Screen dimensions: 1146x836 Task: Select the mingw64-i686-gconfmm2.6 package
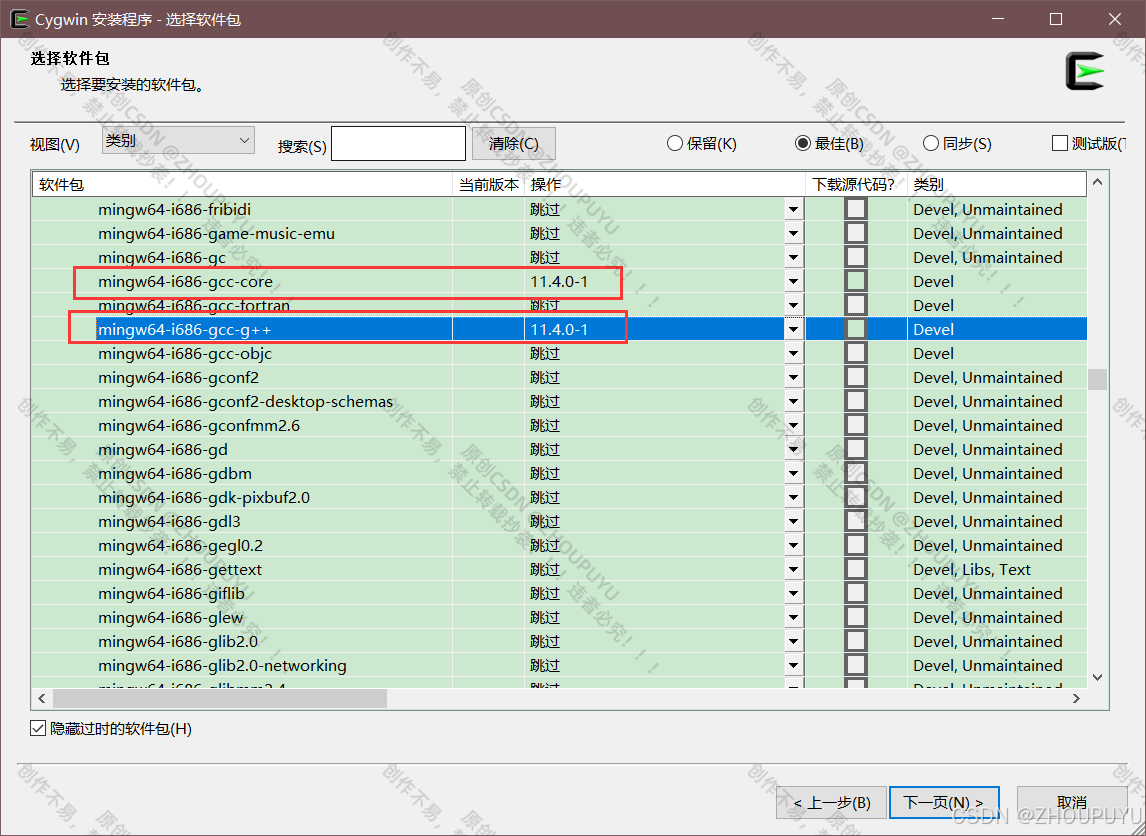(x=559, y=425)
